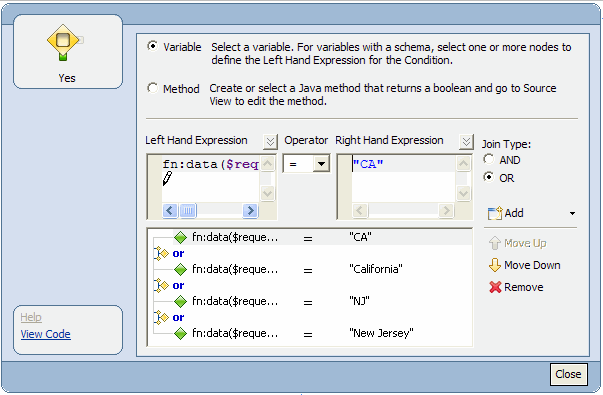
Task: Click the first "or" join icon below CA
Action: click(x=162, y=253)
